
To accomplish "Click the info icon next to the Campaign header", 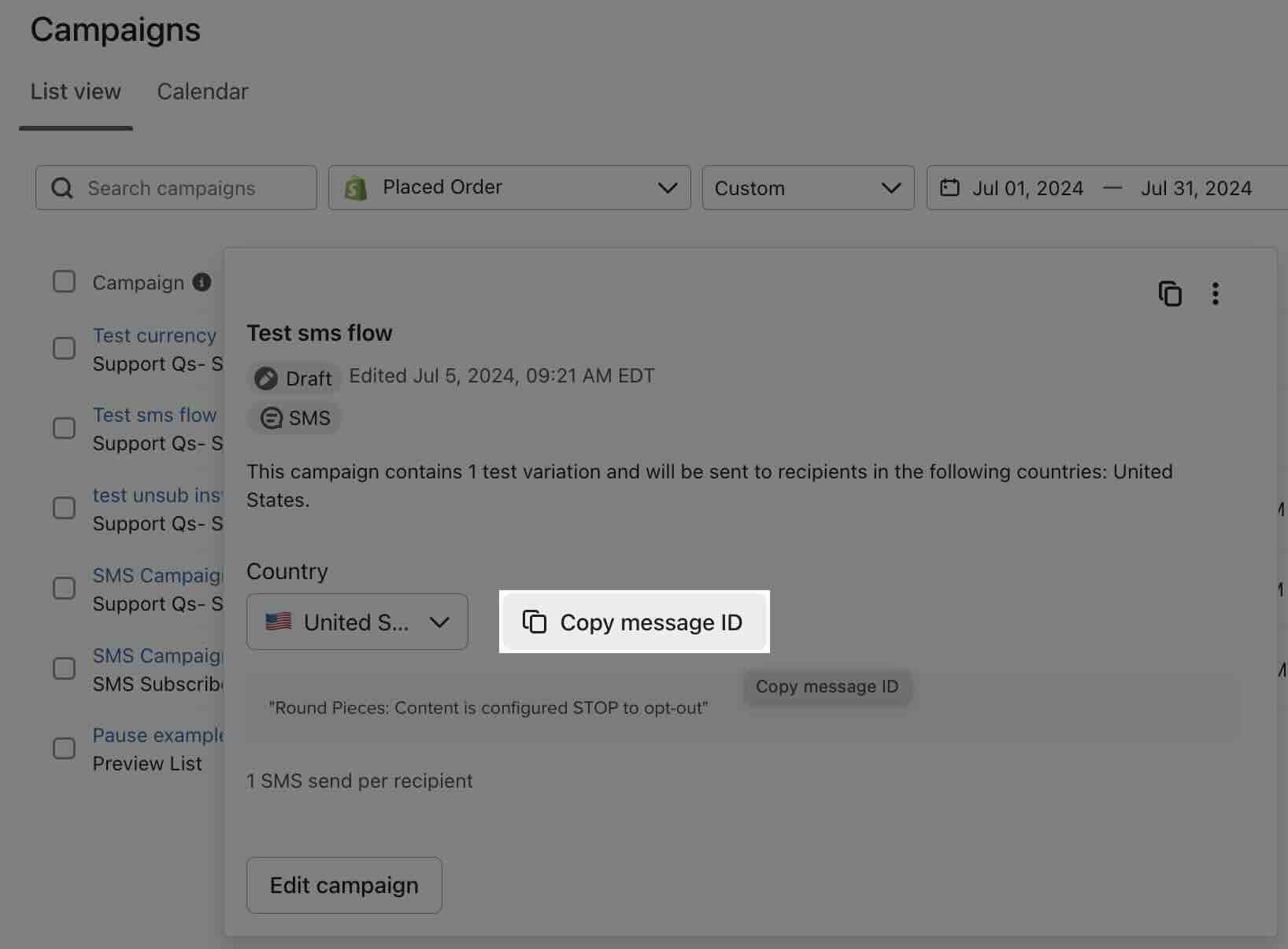I will pyautogui.click(x=202, y=282).
